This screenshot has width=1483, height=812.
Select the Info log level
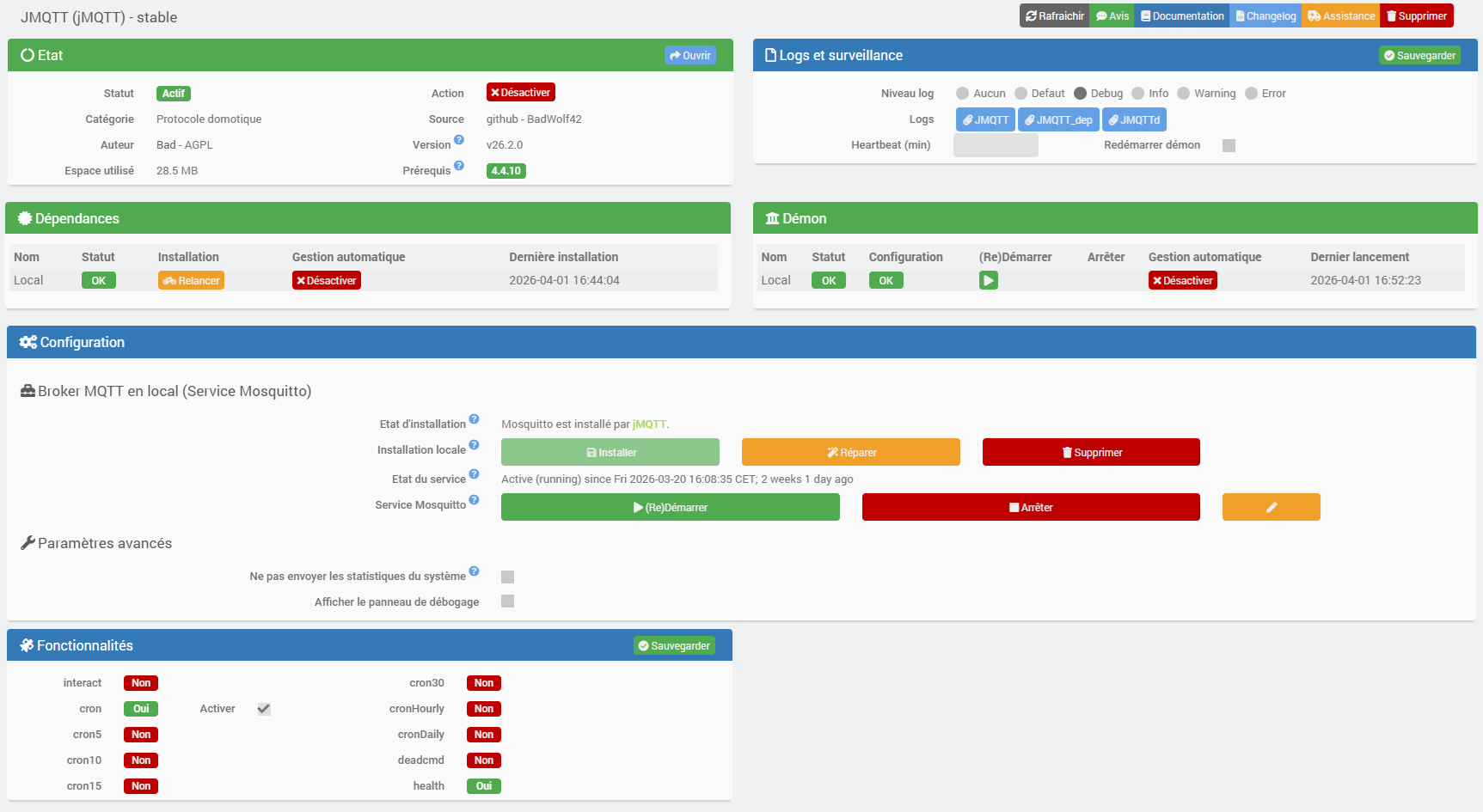click(x=1138, y=93)
